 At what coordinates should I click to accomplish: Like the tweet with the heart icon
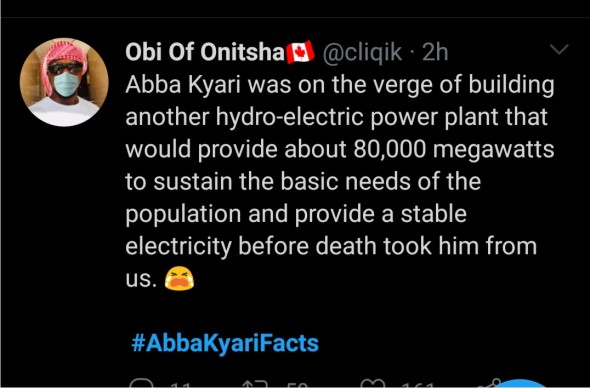pyautogui.click(x=373, y=383)
